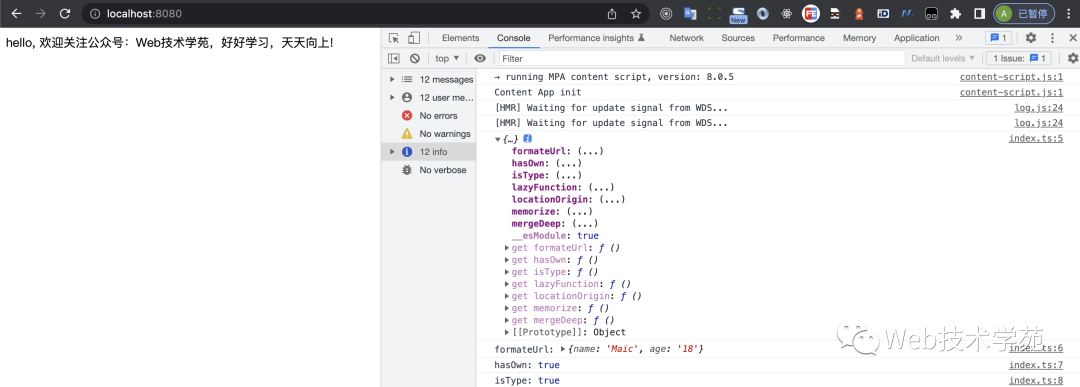The height and width of the screenshot is (387, 1080).
Task: Activate the inspect element picker tool
Action: tap(395, 38)
